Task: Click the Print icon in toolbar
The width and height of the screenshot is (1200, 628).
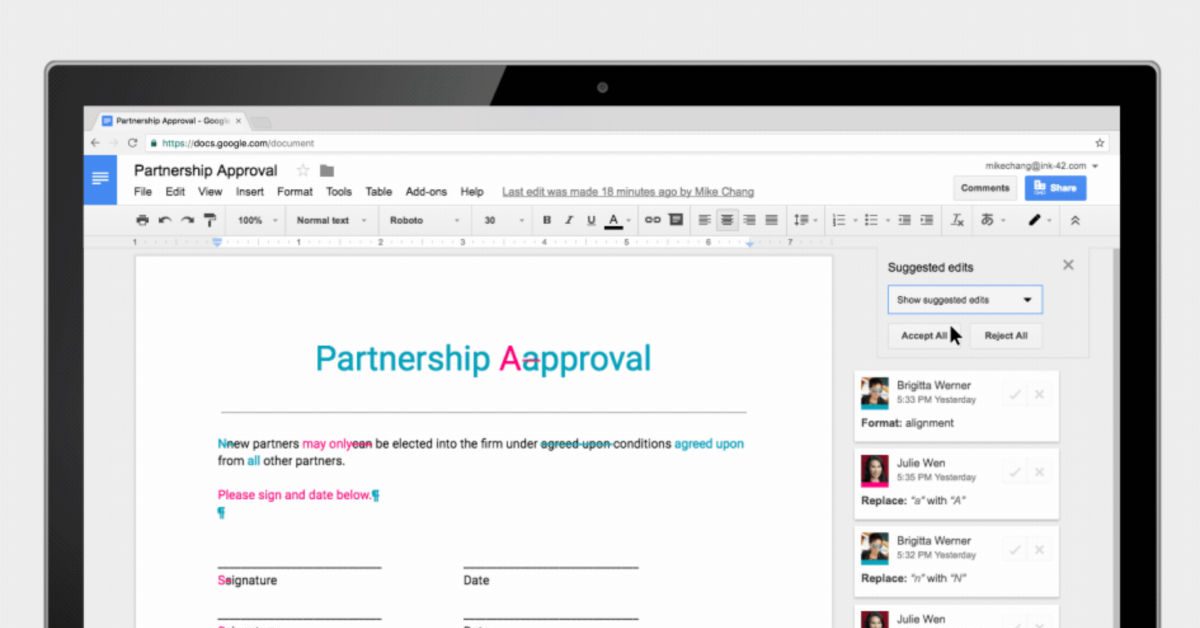Action: coord(142,220)
